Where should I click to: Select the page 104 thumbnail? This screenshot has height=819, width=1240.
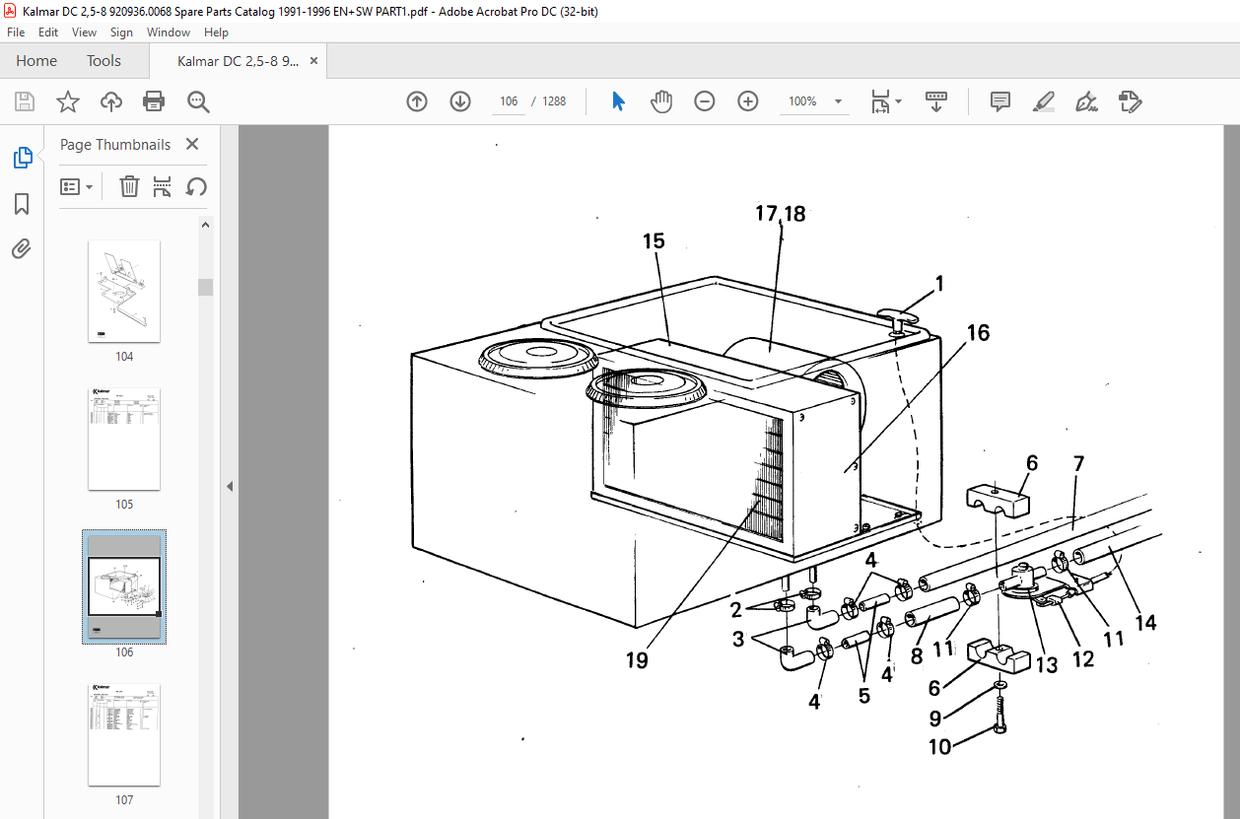point(124,291)
